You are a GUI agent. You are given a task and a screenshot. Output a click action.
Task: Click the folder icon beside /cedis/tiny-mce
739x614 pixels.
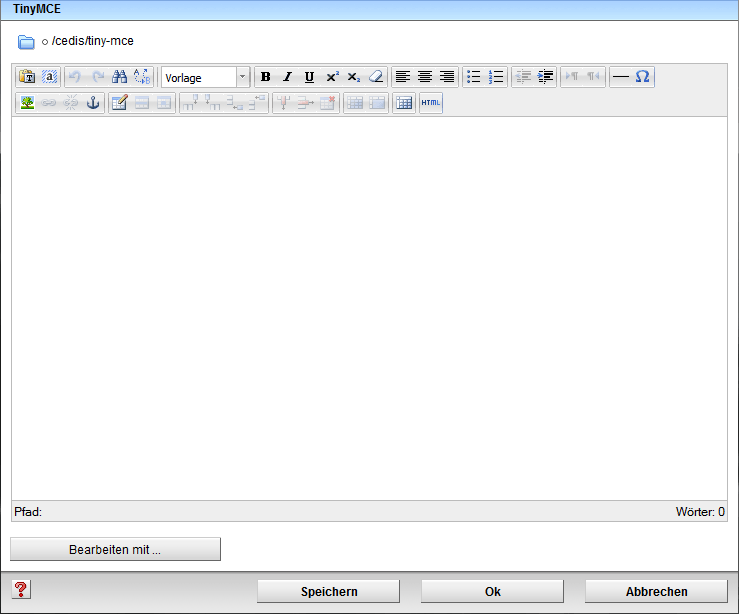26,42
